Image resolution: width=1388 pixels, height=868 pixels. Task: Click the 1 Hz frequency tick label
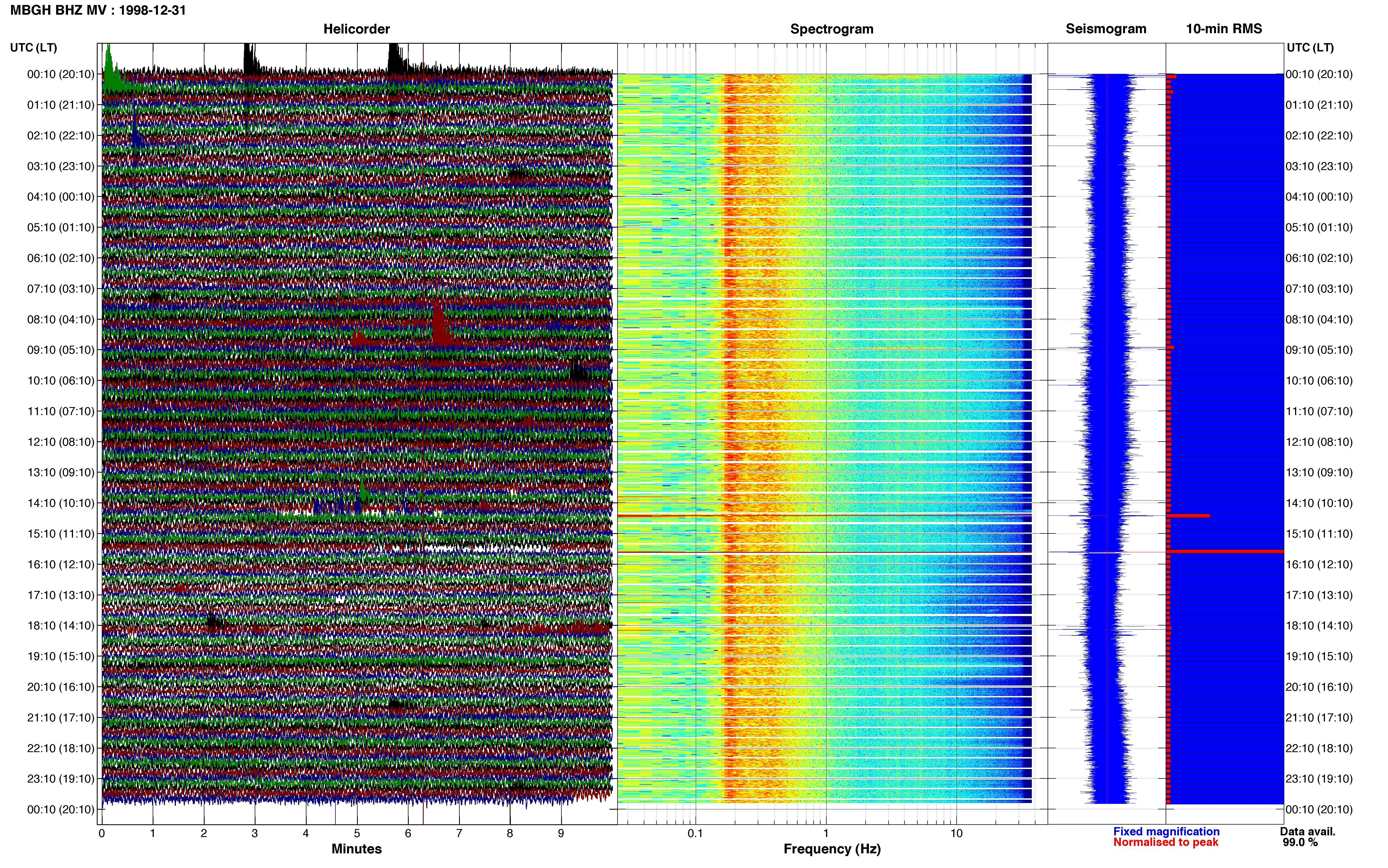click(826, 833)
